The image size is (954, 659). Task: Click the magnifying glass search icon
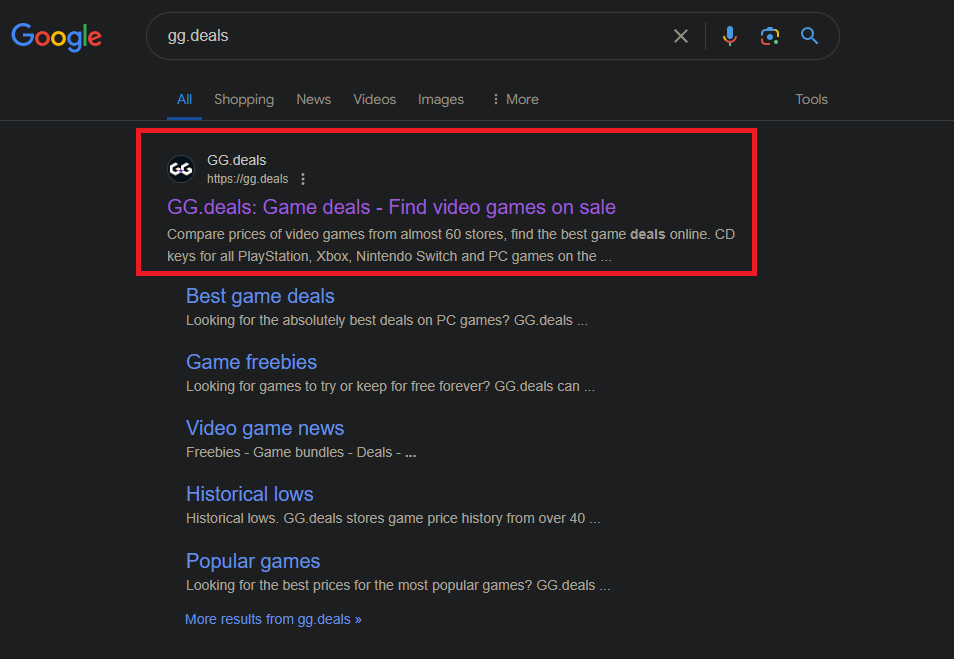click(x=809, y=36)
